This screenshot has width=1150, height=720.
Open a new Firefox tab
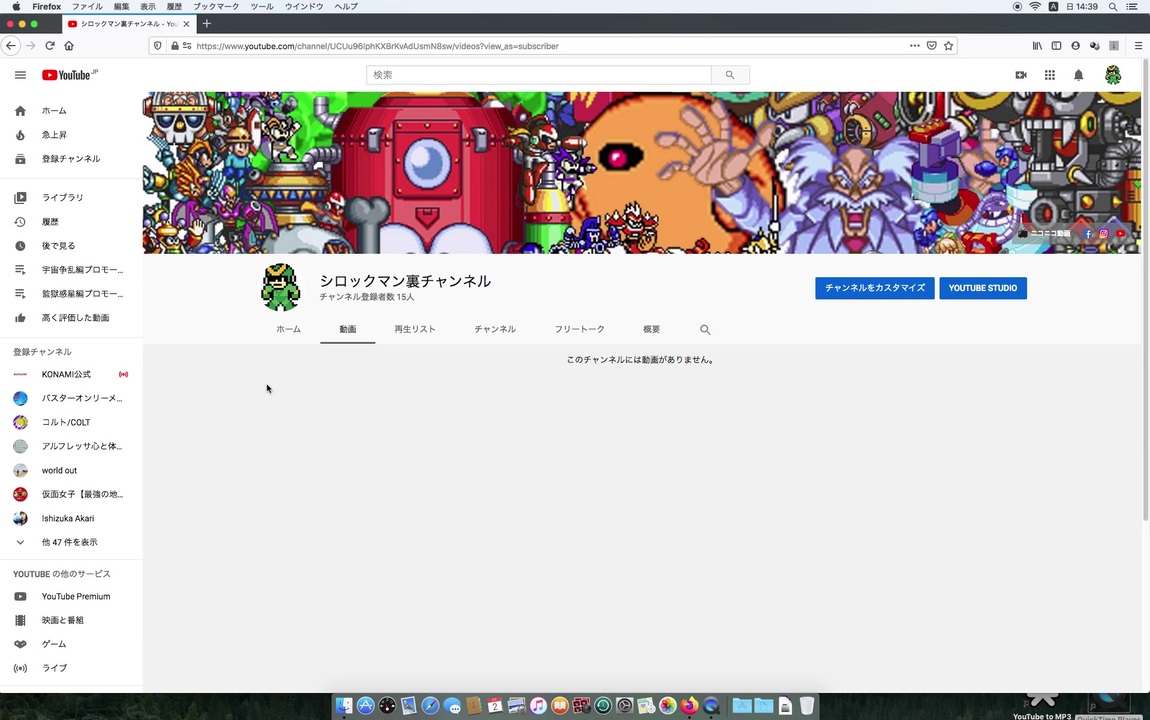point(207,23)
